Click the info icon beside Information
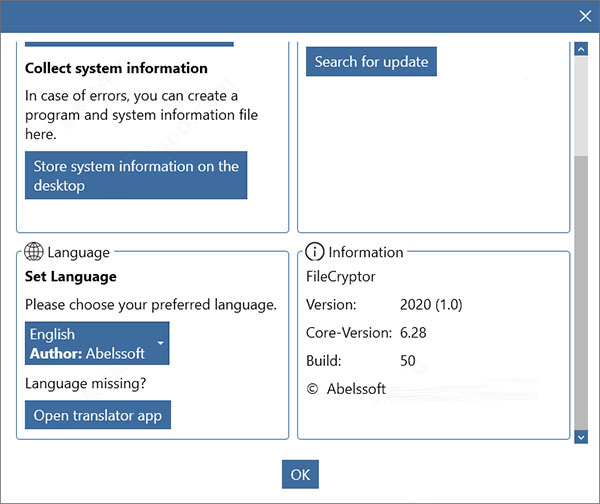The height and width of the screenshot is (504, 600). (315, 252)
